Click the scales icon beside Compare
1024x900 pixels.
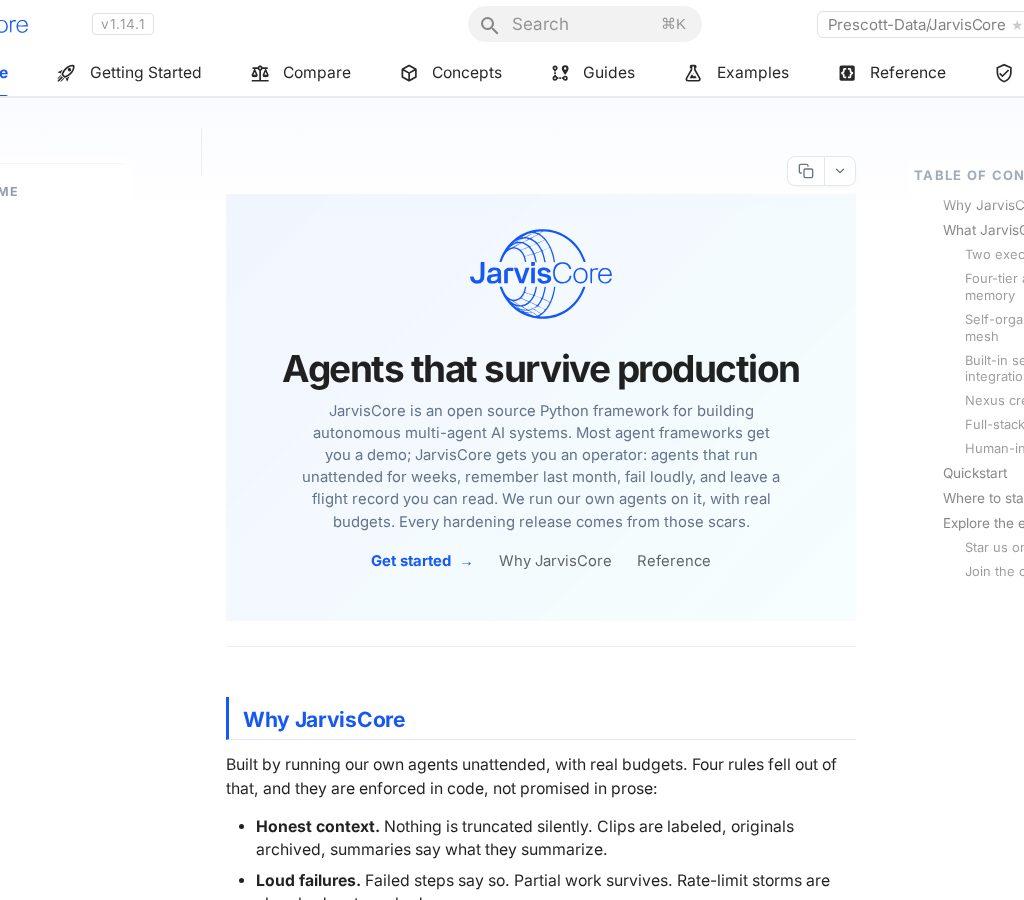260,73
